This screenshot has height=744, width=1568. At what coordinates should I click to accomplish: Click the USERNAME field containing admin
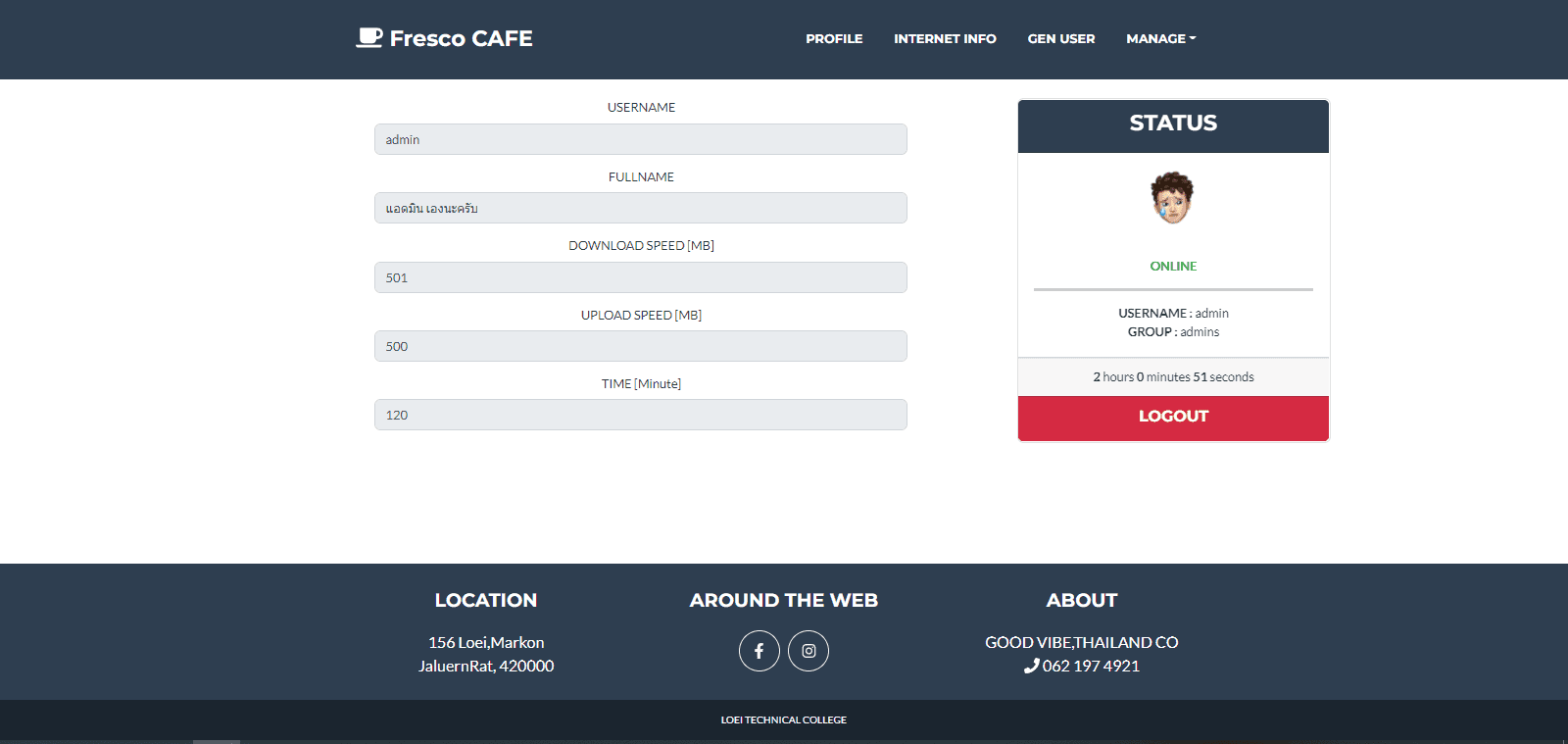point(640,139)
